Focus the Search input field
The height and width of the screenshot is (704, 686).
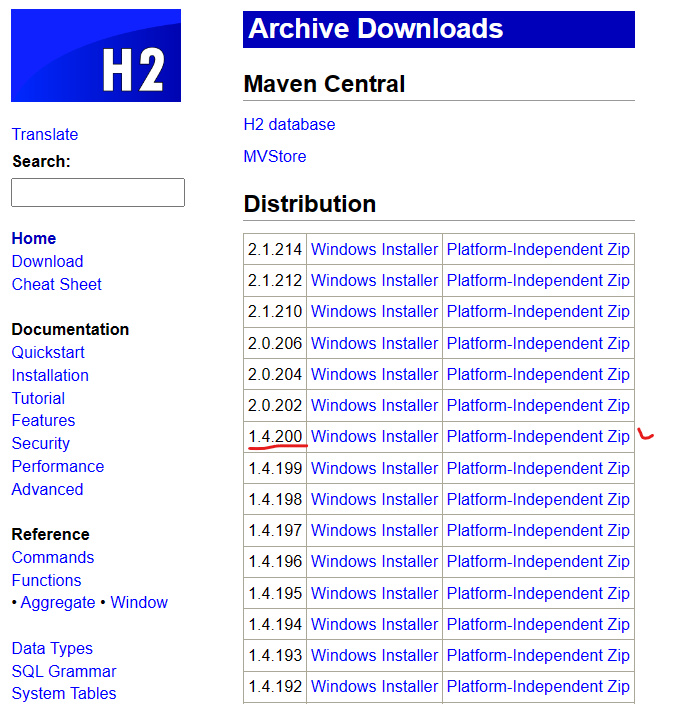(98, 192)
